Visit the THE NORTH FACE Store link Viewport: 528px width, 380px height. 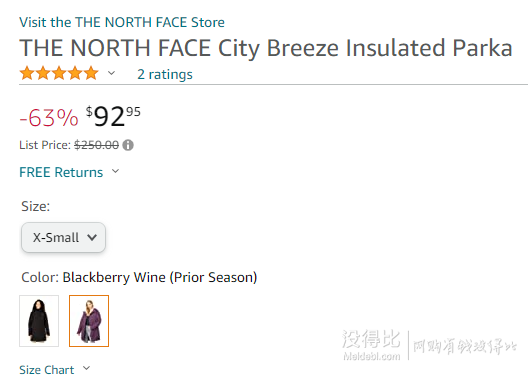coord(122,22)
